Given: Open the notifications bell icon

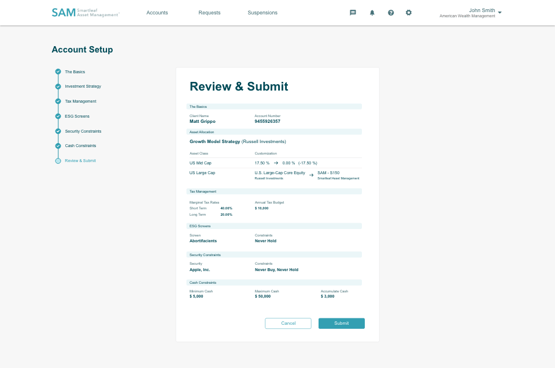Looking at the screenshot, I should coord(372,13).
